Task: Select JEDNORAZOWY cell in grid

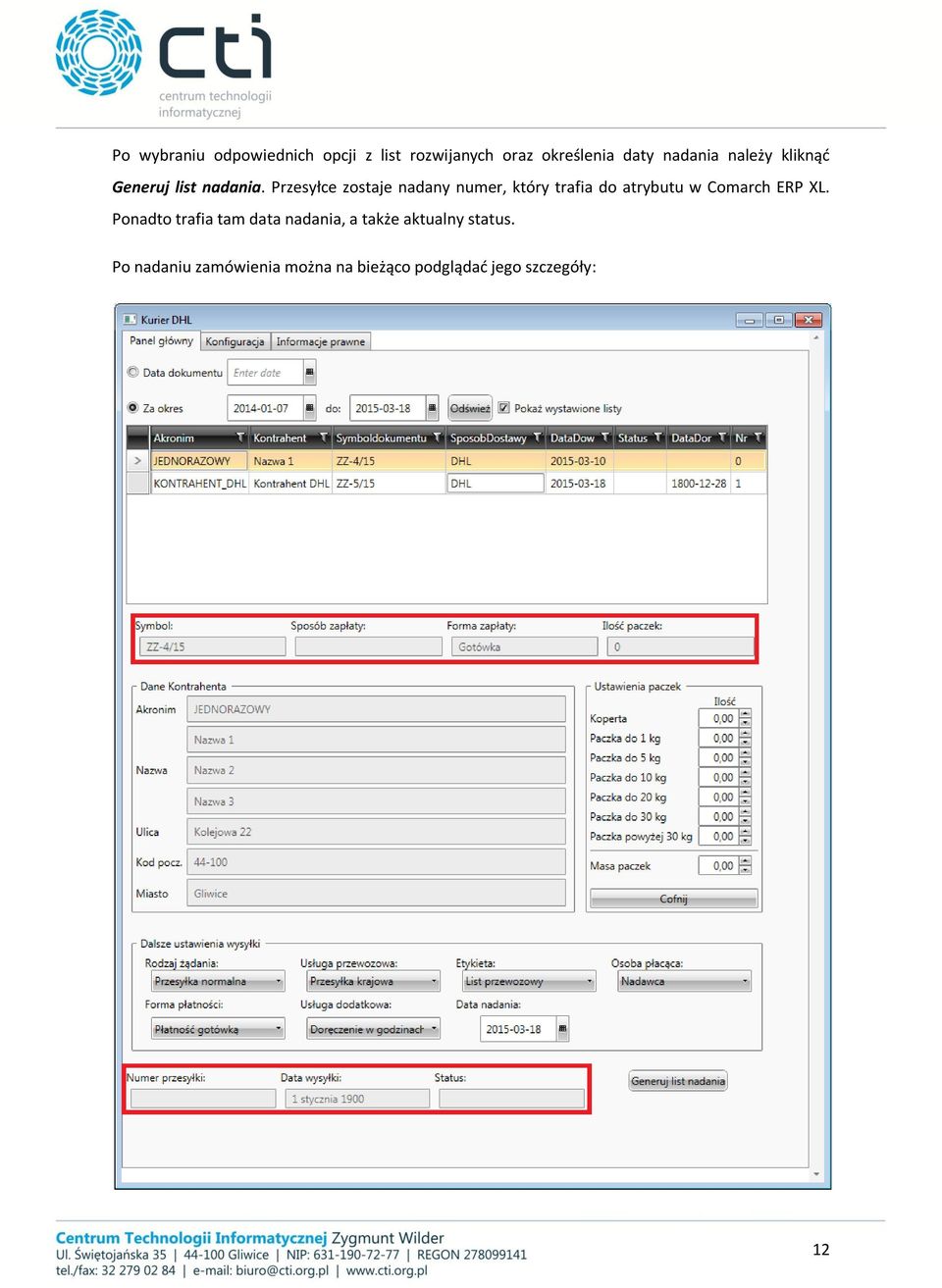Action: (199, 461)
